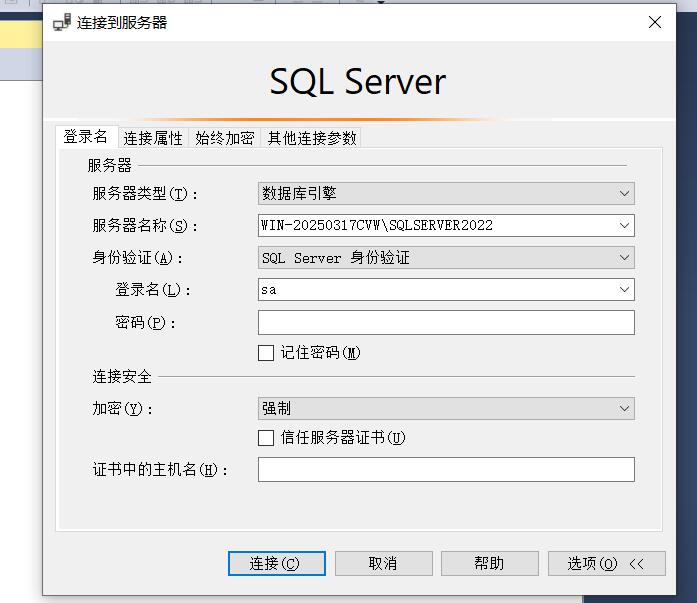
Task: Expand the 登录名 dropdown arrow
Action: [624, 290]
